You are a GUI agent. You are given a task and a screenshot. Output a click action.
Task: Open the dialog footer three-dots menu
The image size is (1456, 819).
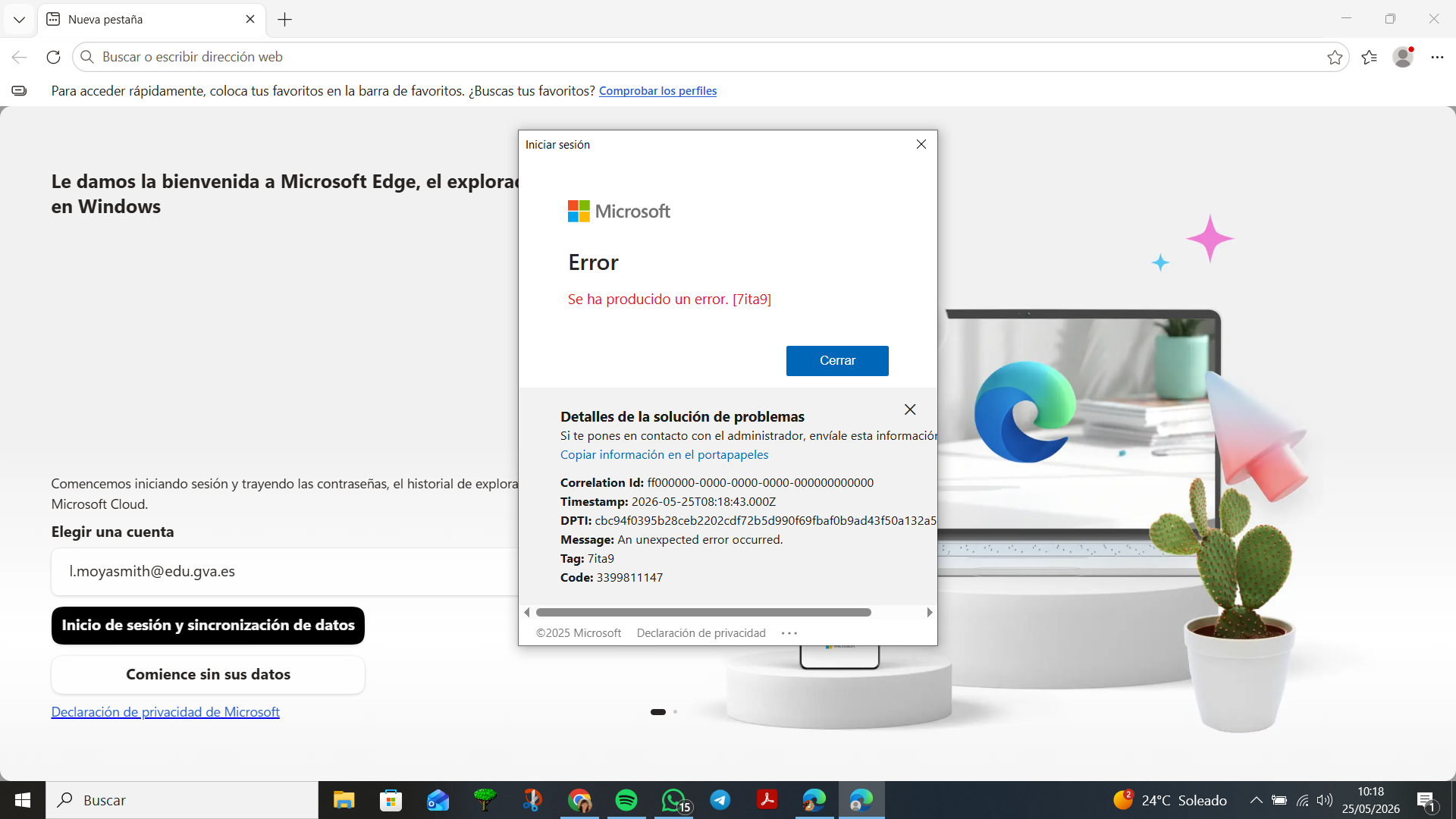789,633
